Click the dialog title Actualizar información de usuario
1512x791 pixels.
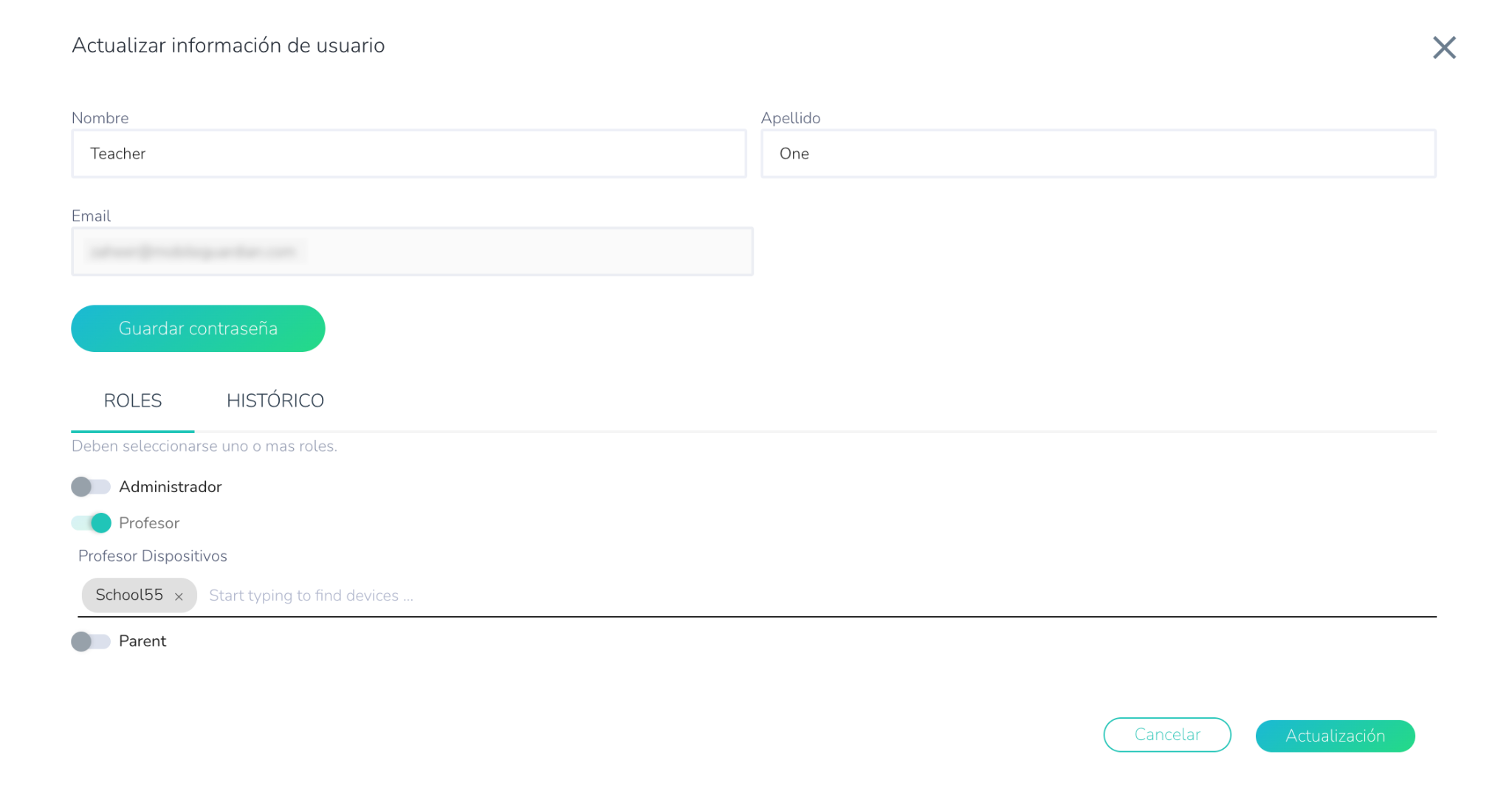click(228, 46)
